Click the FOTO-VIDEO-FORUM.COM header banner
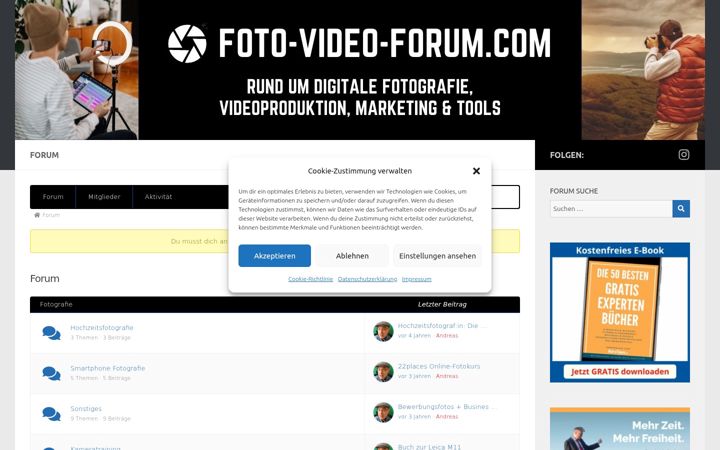This screenshot has height=450, width=720. coord(360,70)
